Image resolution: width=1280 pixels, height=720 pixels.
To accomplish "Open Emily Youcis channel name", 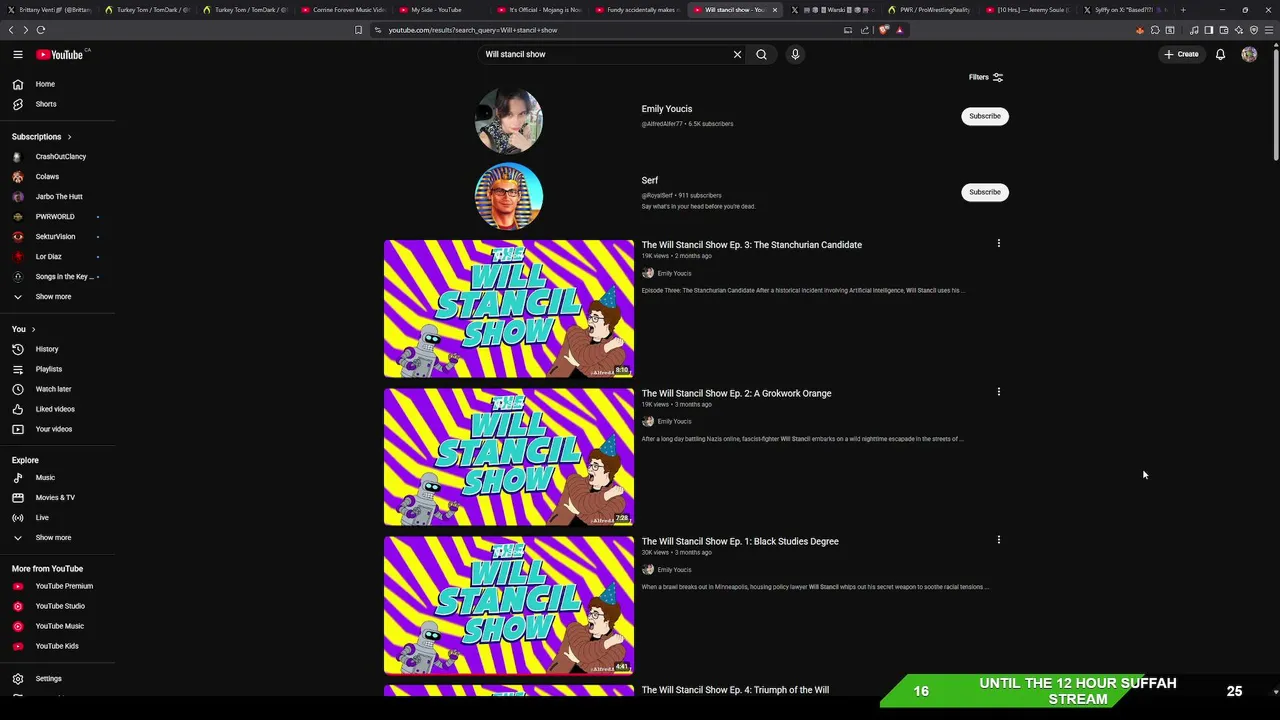I will 667,109.
